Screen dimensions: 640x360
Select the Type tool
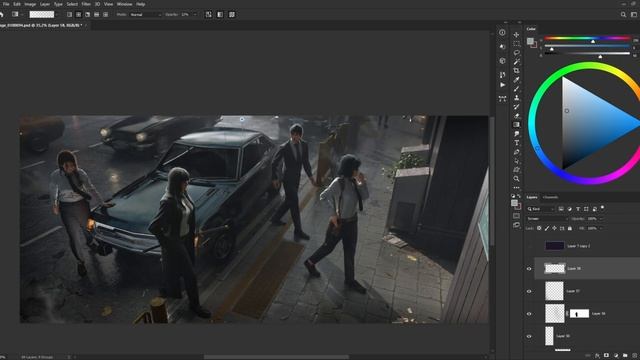pyautogui.click(x=516, y=143)
